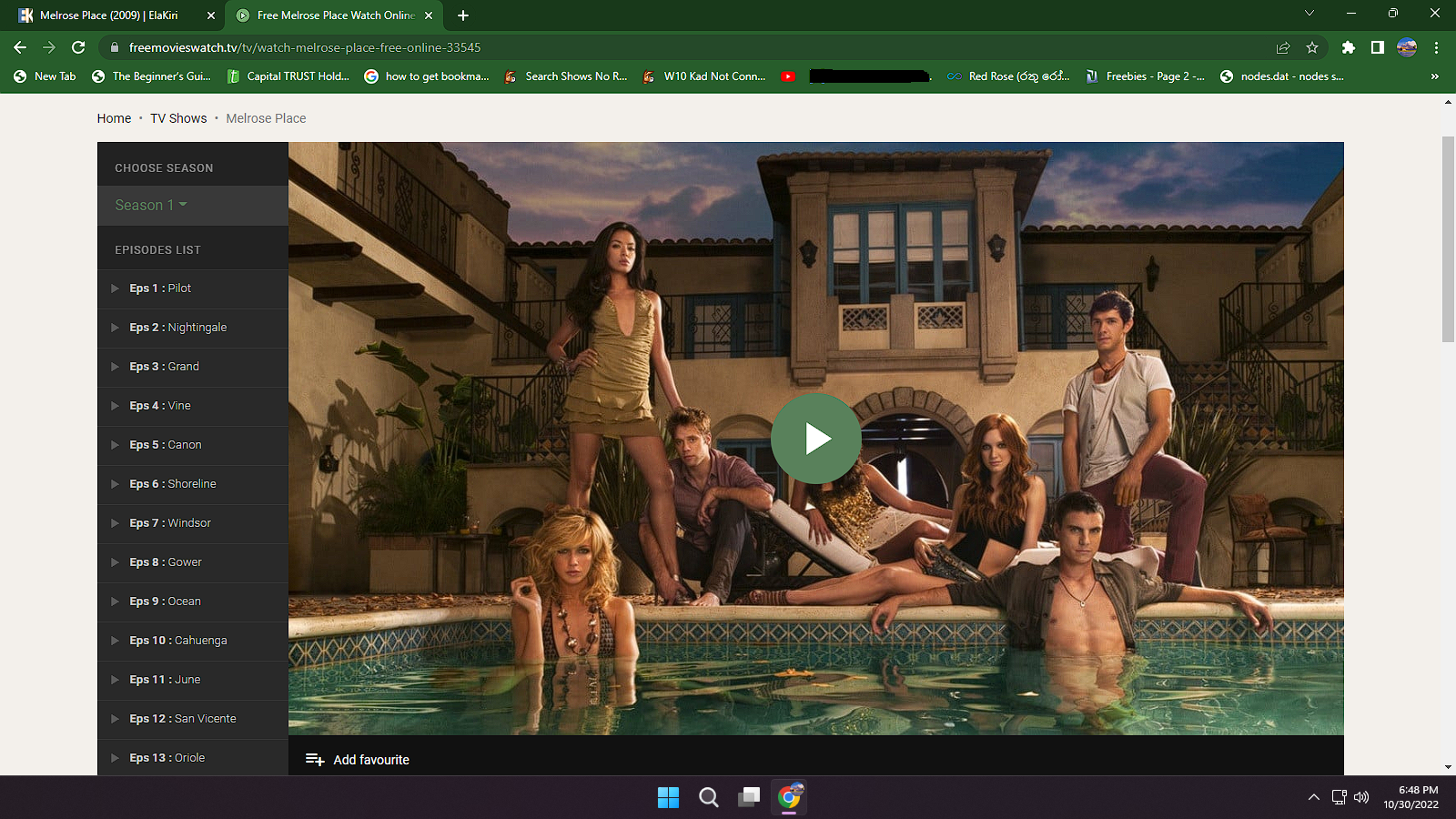This screenshot has height=819, width=1456.
Task: Open Freebies - Page 2 bookmark
Action: (x=1146, y=76)
